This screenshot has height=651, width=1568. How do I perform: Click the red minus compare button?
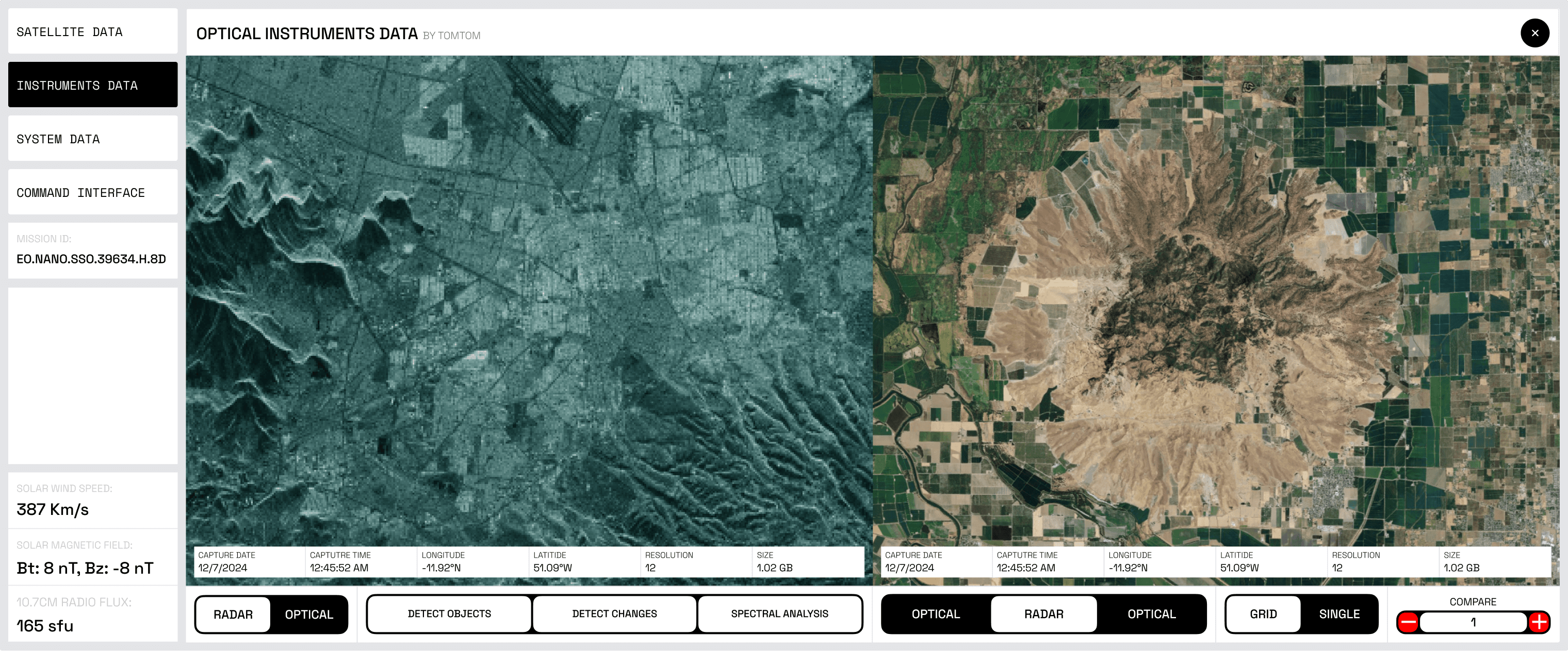(x=1408, y=623)
